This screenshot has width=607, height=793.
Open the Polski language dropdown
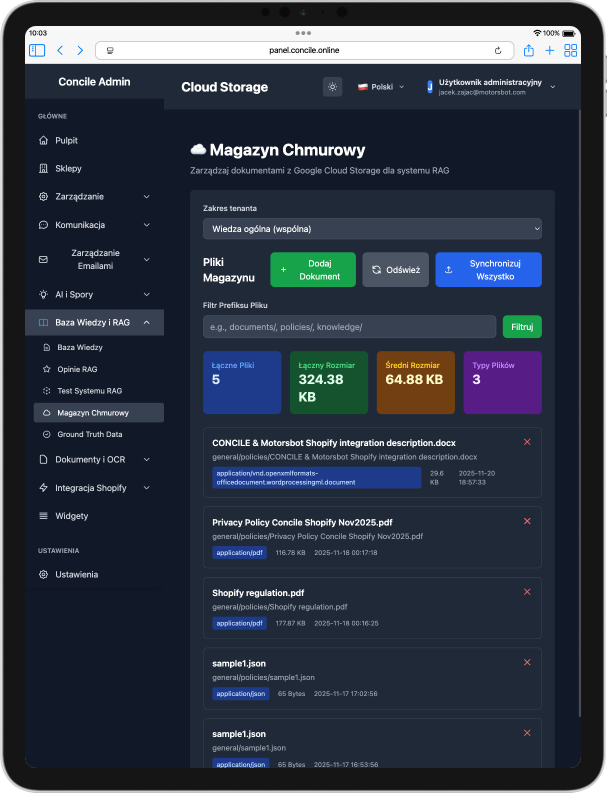click(381, 87)
